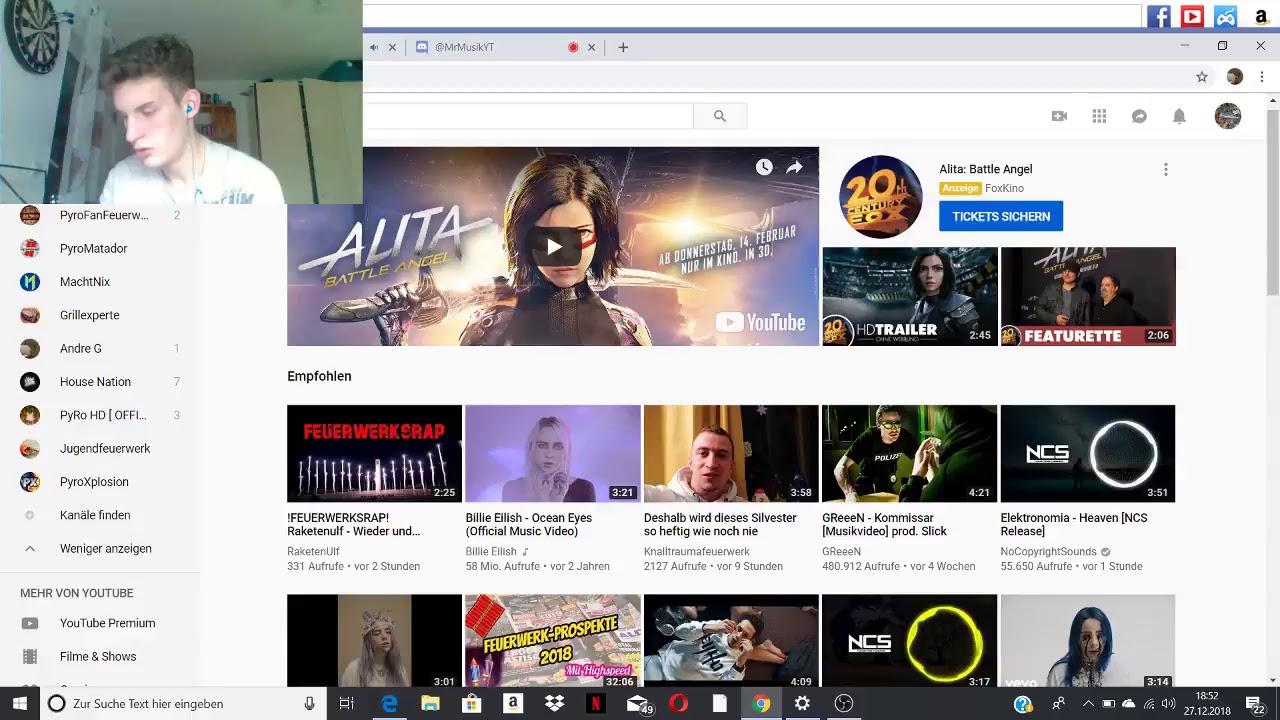Click the YouTube search magnifier button
Screen dimensions: 1280x720
point(719,116)
